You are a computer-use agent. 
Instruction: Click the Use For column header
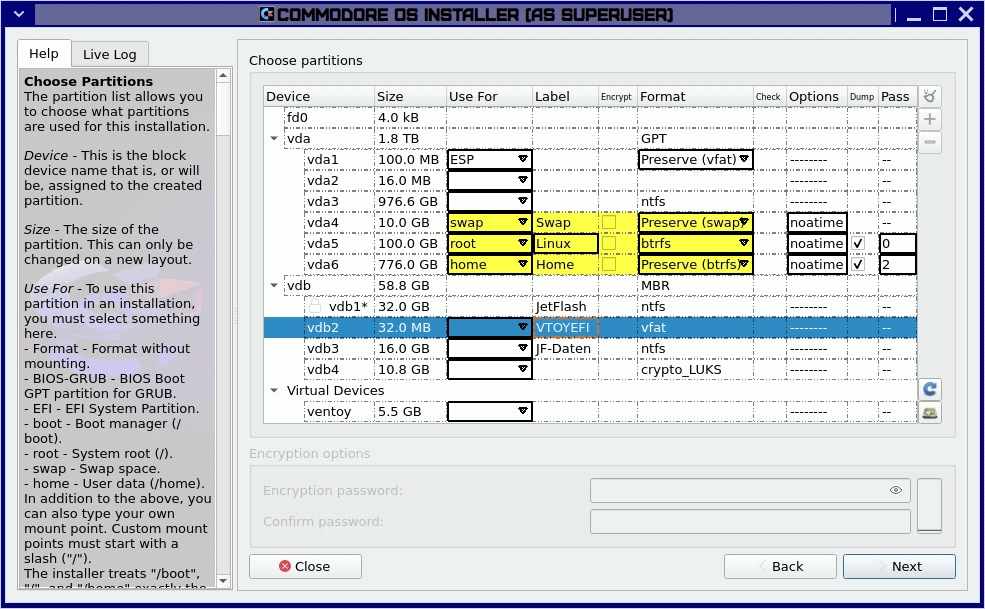coord(489,96)
